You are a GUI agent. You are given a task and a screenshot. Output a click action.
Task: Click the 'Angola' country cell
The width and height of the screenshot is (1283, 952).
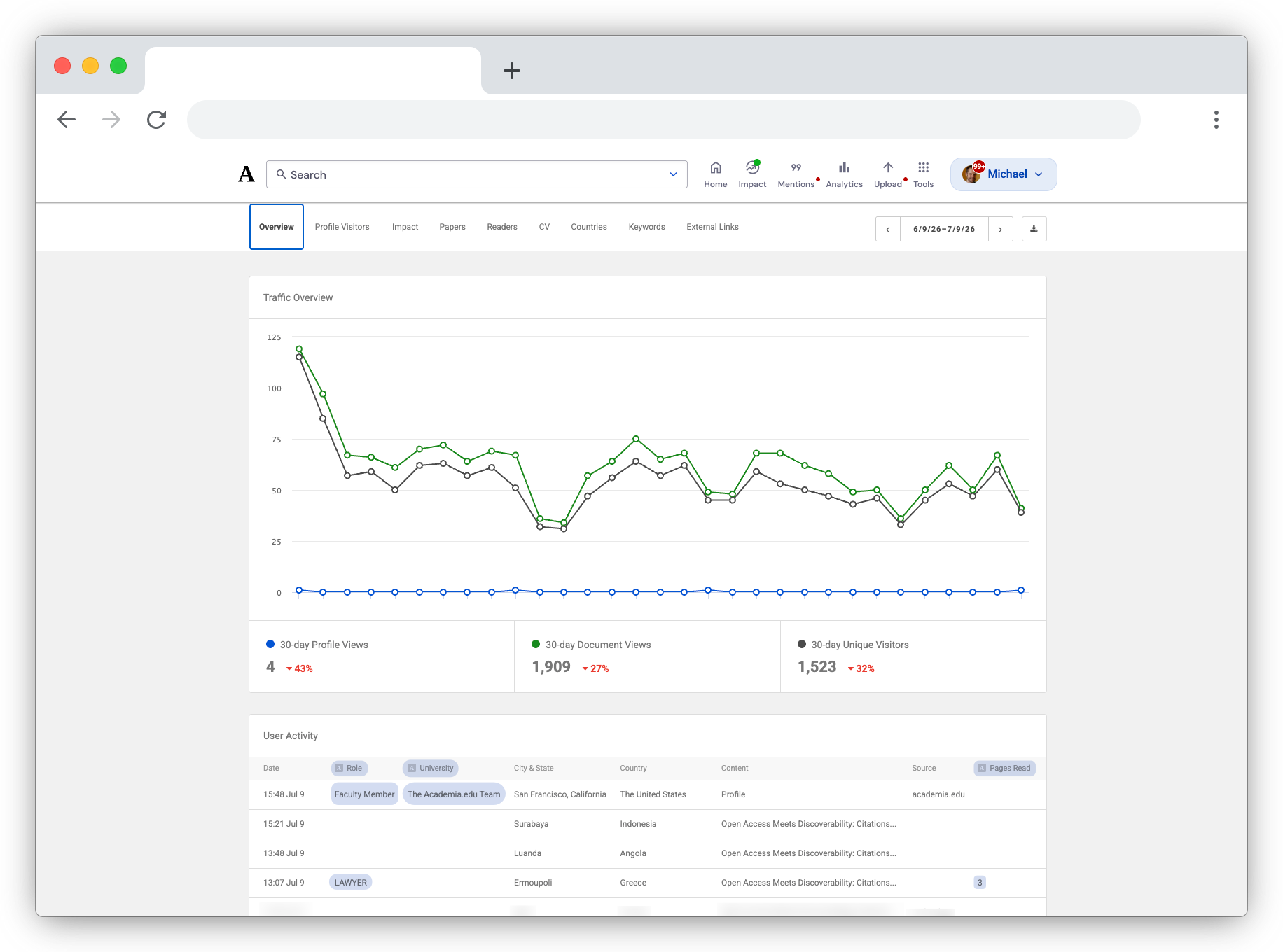click(x=633, y=853)
